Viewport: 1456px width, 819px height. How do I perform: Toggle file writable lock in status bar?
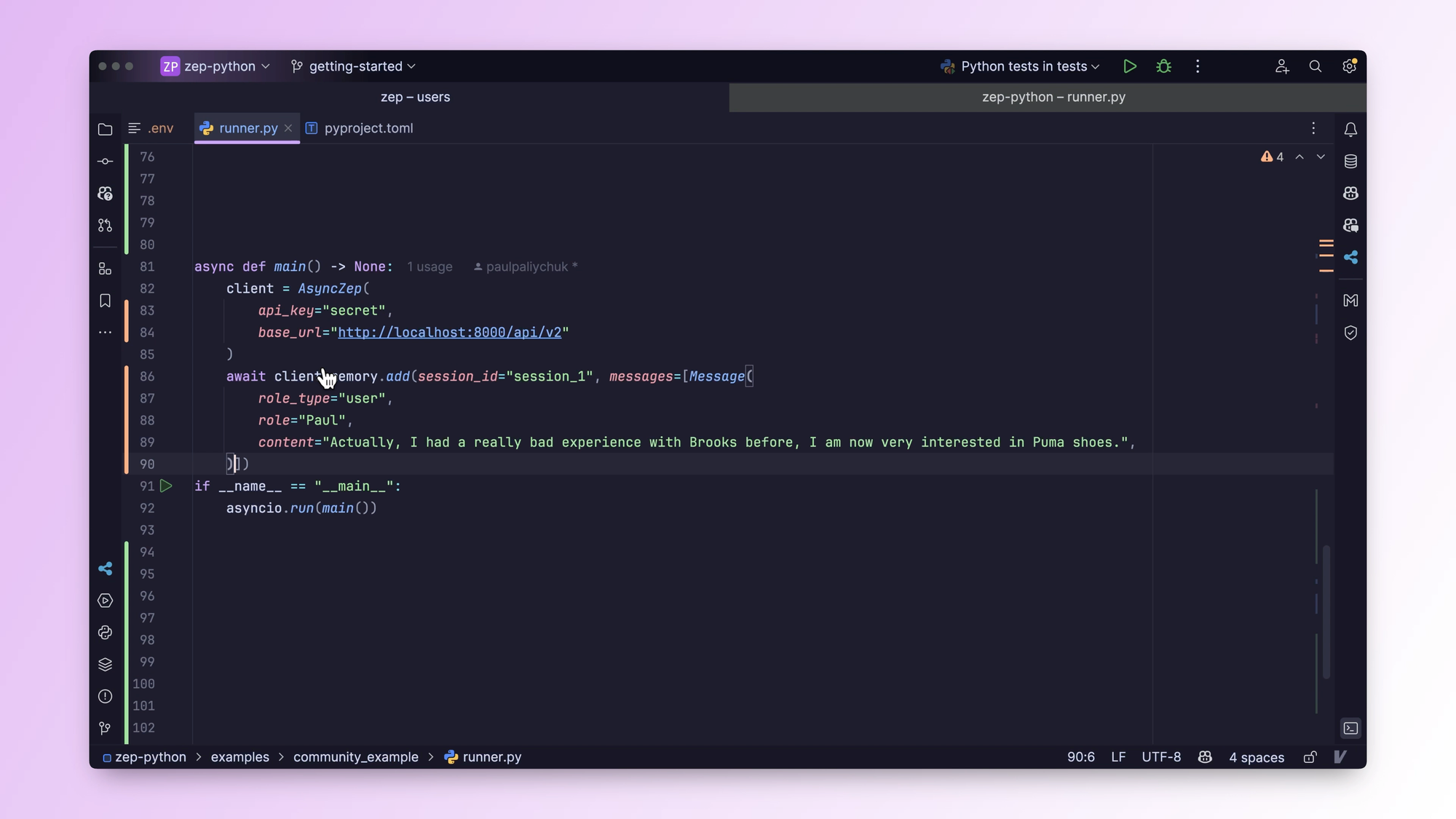point(1310,757)
